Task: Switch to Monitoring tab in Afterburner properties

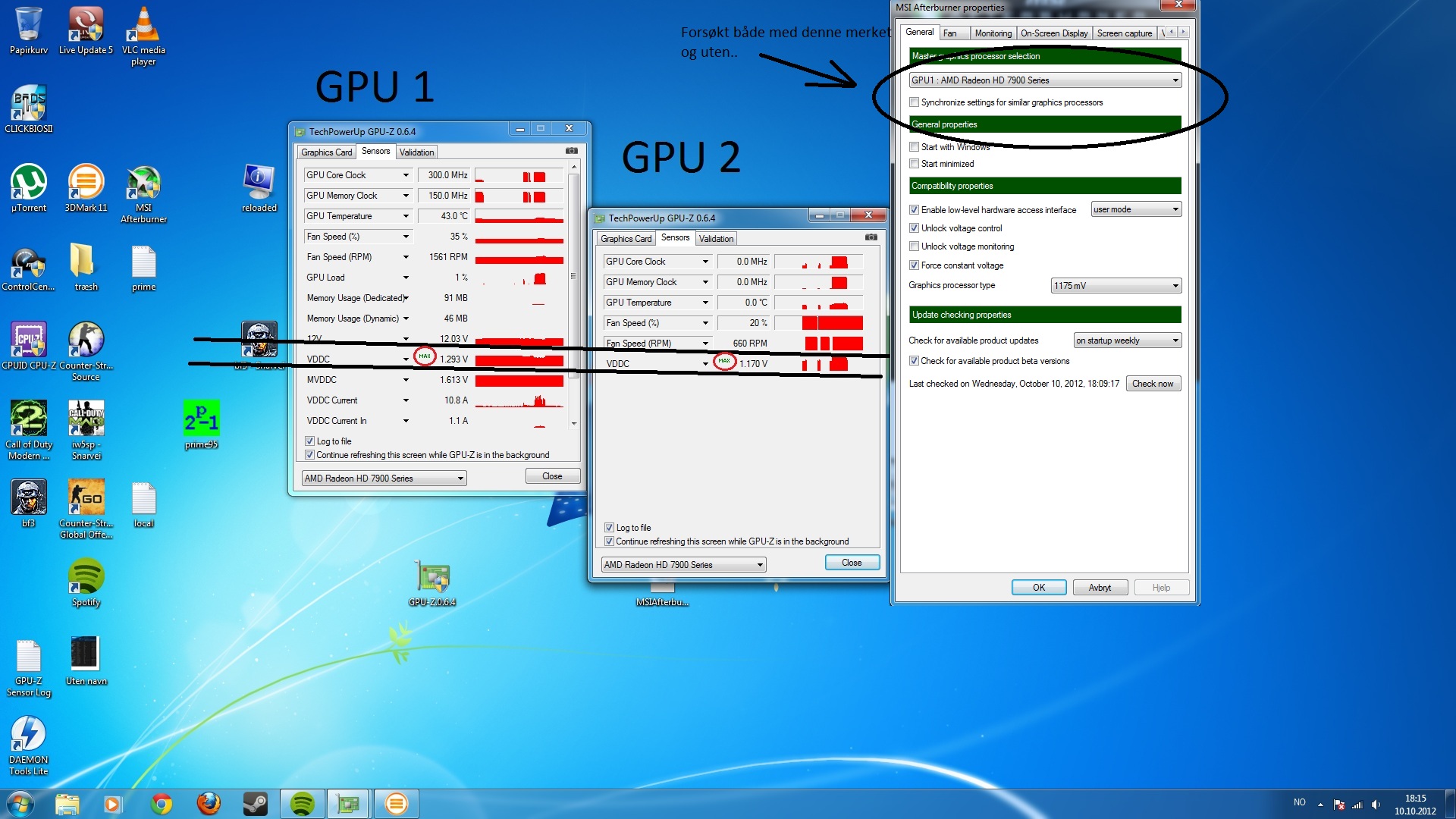Action: coord(993,33)
